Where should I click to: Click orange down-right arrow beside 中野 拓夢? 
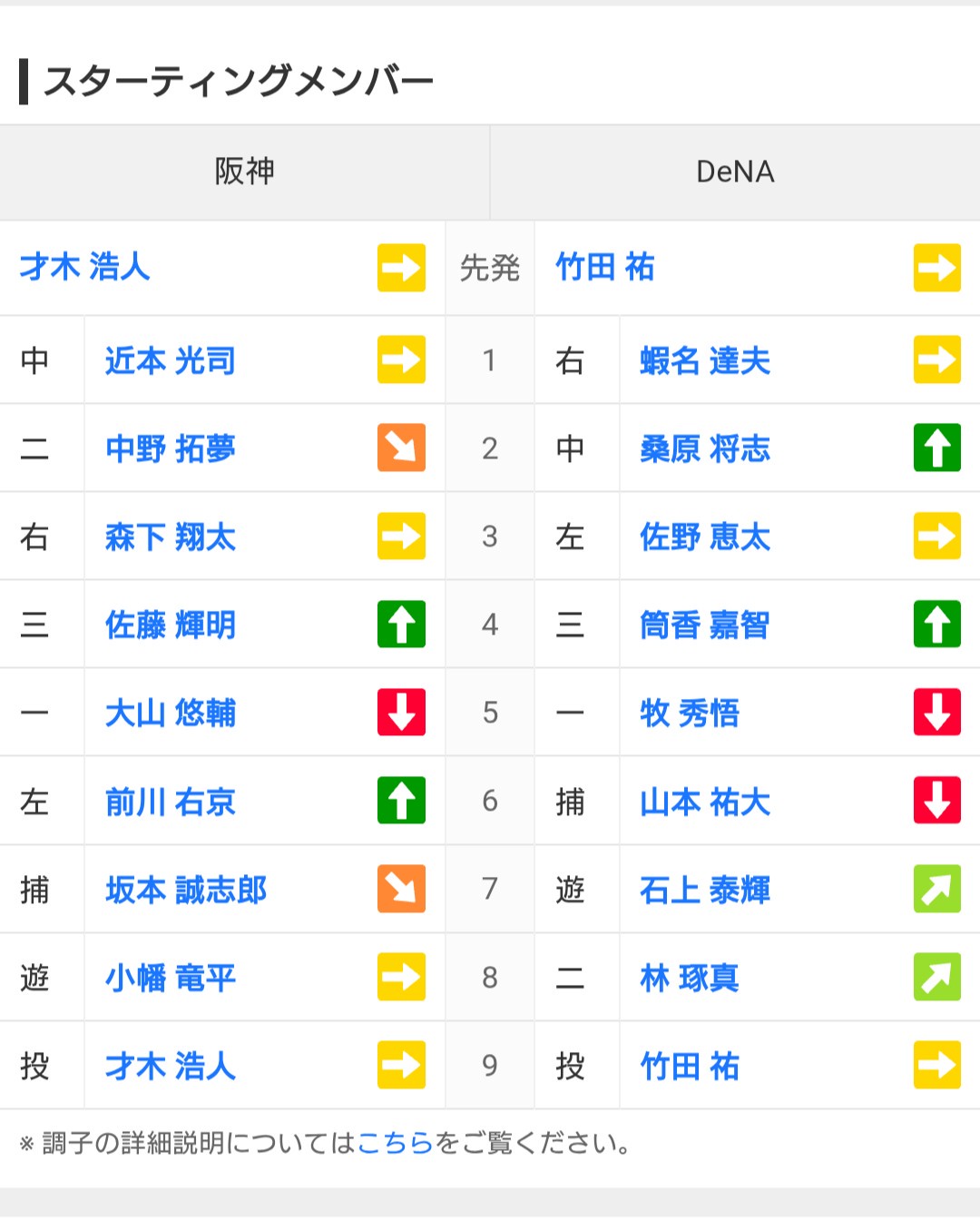[x=401, y=448]
